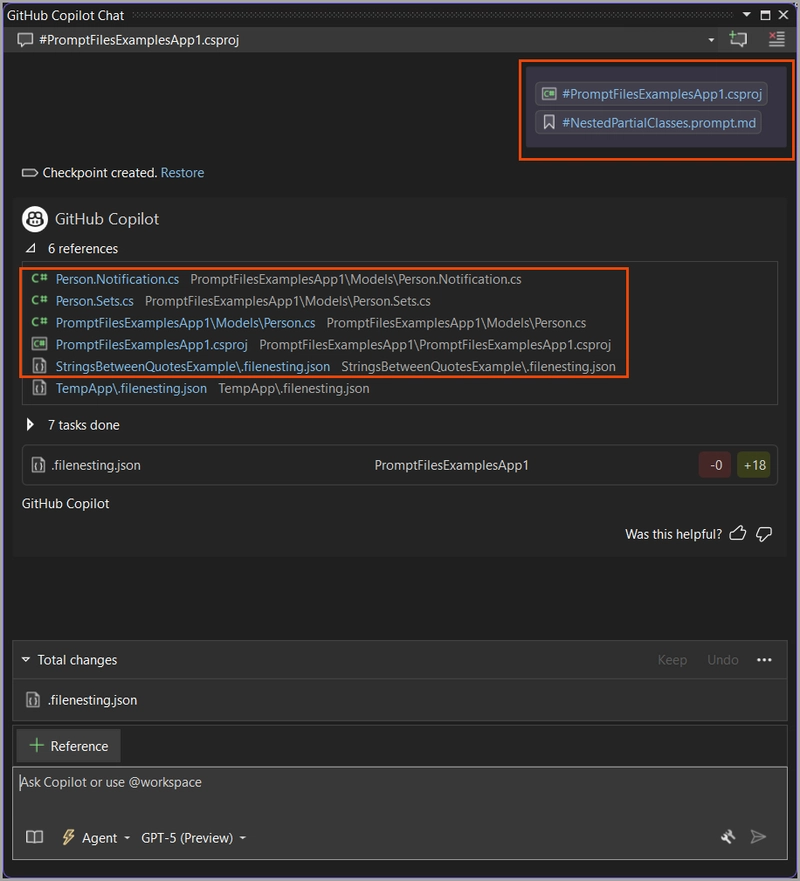This screenshot has height=881, width=800.
Task: Focus the Ask Copilot input field
Action: [x=399, y=793]
